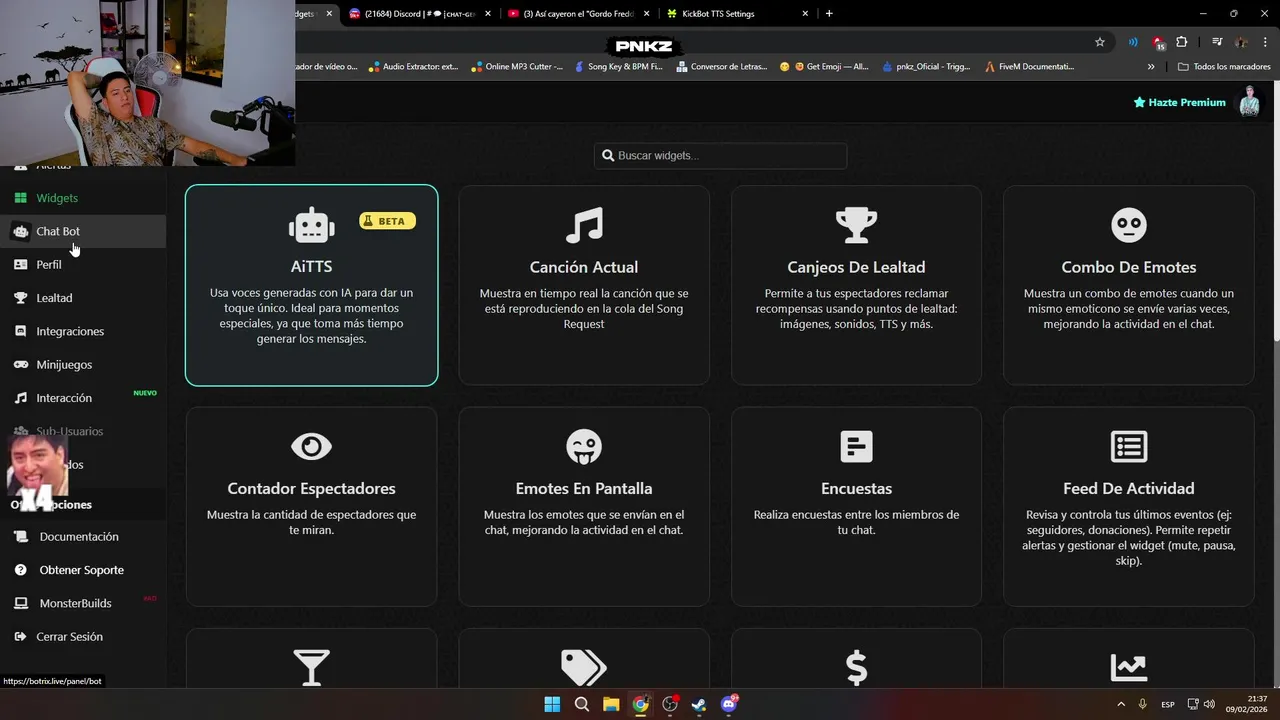
Task: Open the FiveM Documentation bookmark
Action: click(x=1029, y=67)
